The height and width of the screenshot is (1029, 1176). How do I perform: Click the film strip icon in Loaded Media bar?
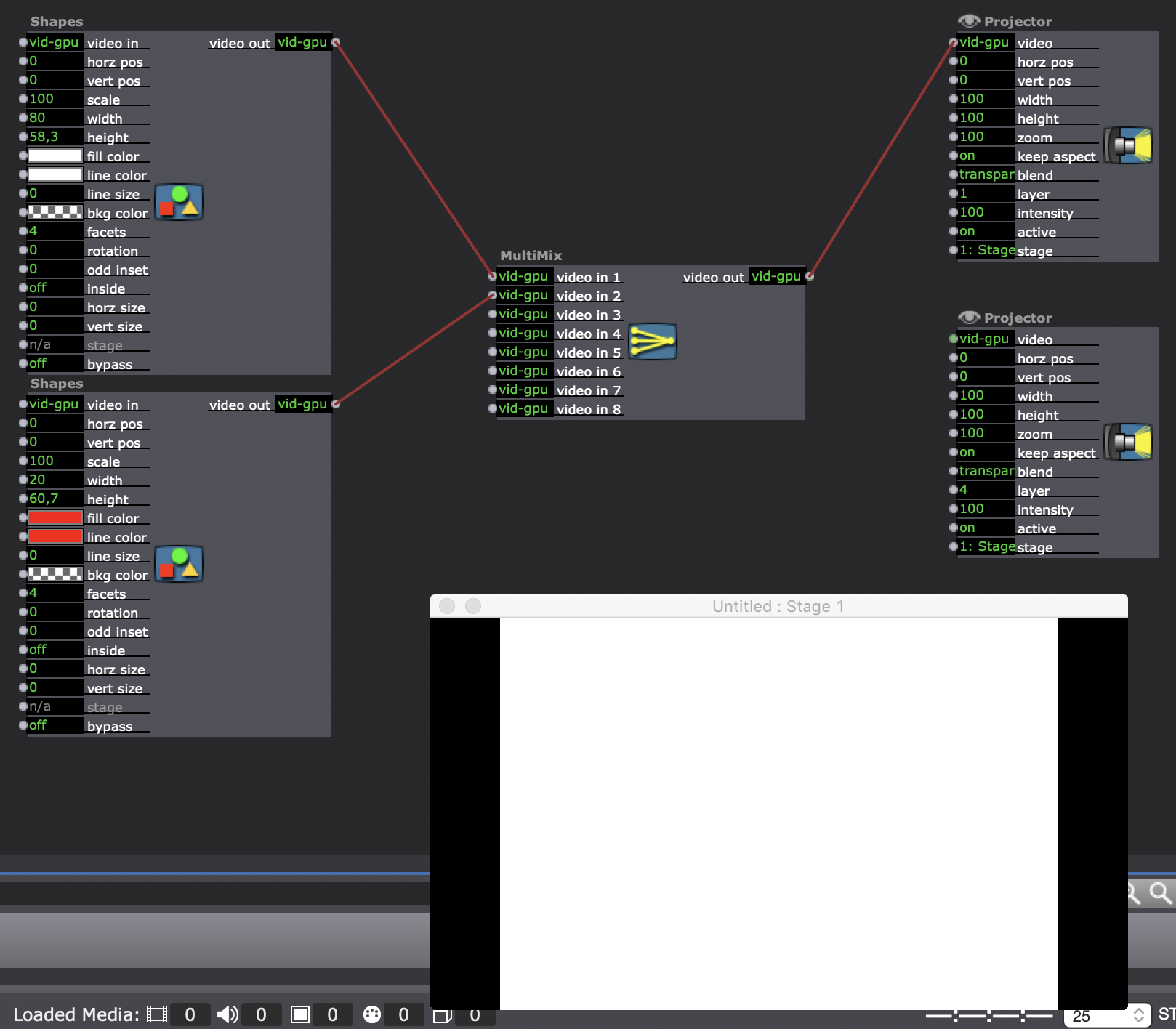point(156,1014)
